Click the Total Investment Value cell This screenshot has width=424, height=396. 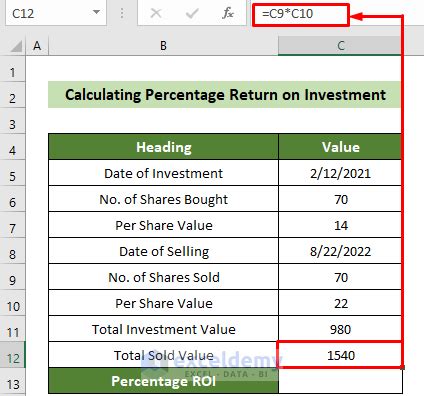(x=163, y=329)
